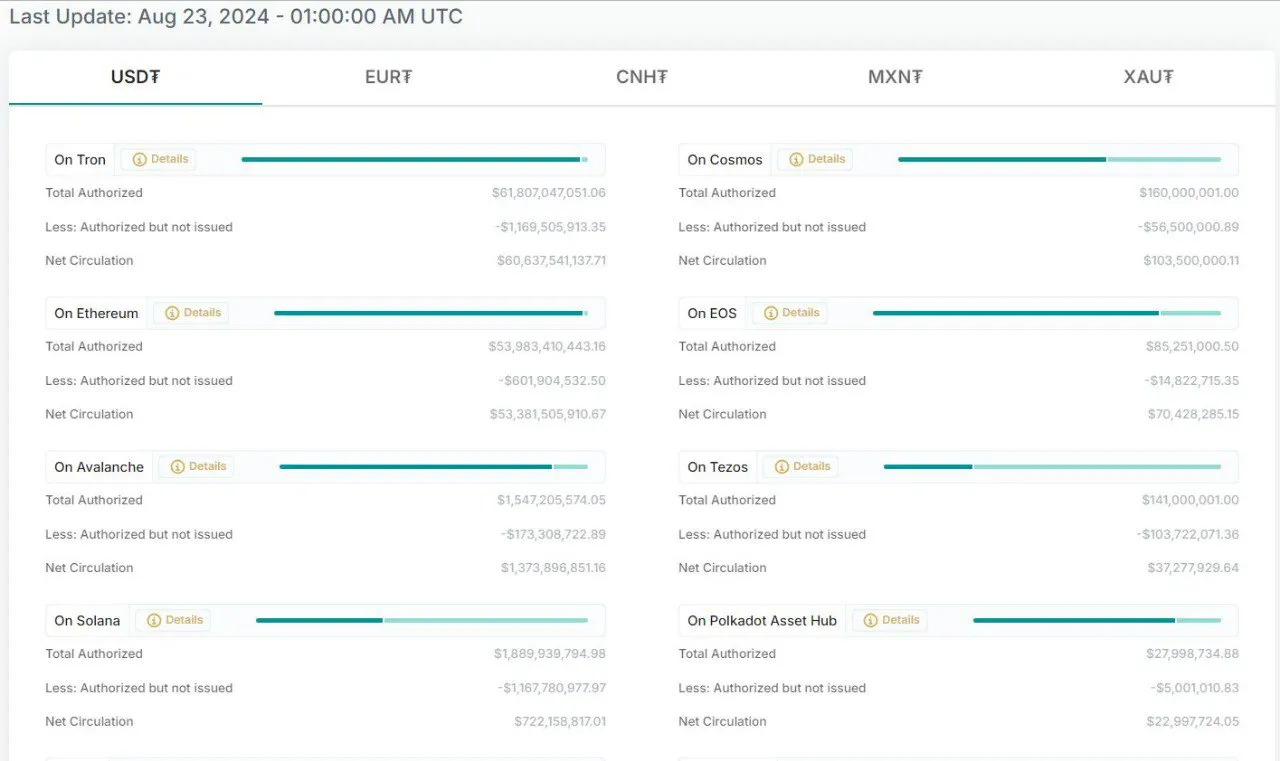The height and width of the screenshot is (761, 1280).
Task: Open Details text for On Tron
Action: (x=169, y=159)
